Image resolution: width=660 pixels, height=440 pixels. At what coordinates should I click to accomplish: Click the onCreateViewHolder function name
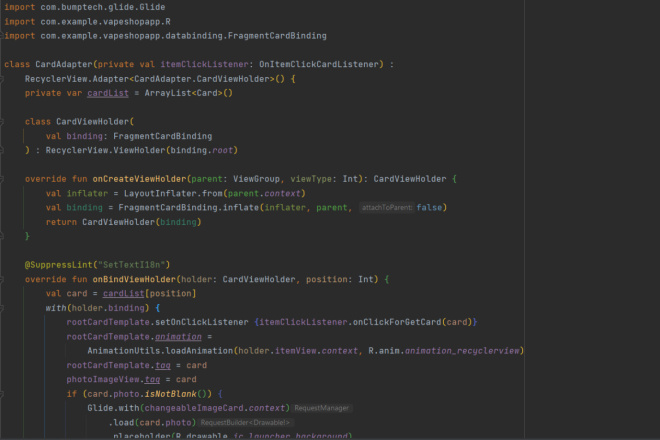139,179
